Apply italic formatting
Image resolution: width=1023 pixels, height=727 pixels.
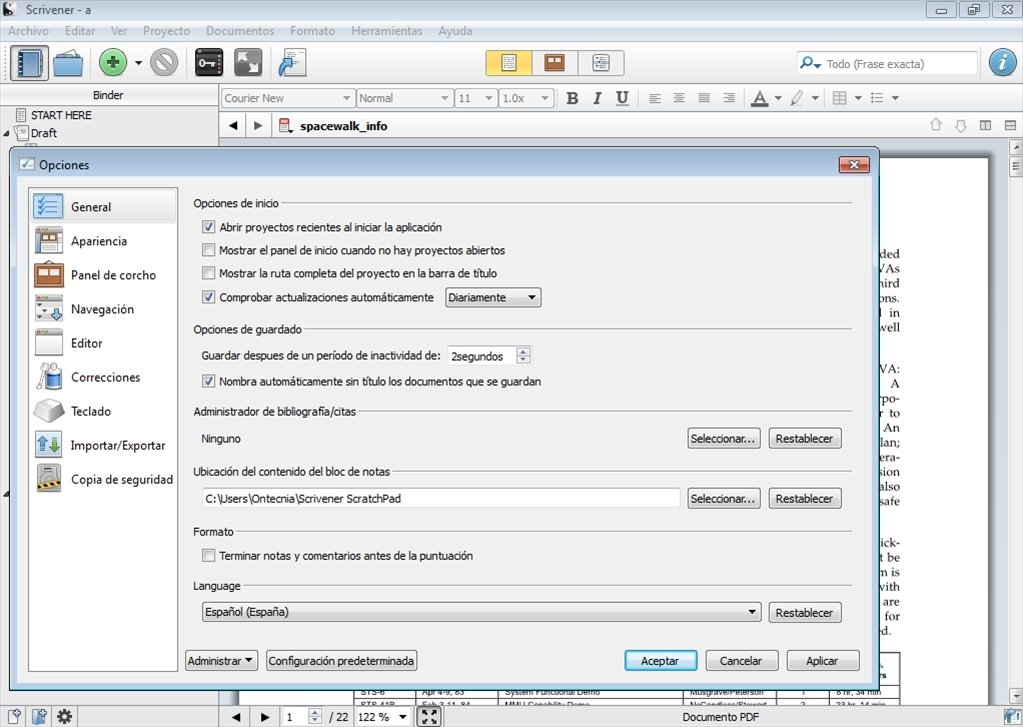pyautogui.click(x=597, y=98)
